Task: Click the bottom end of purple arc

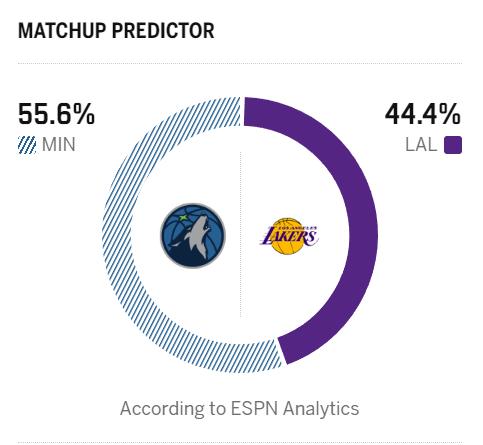Action: [x=282, y=352]
